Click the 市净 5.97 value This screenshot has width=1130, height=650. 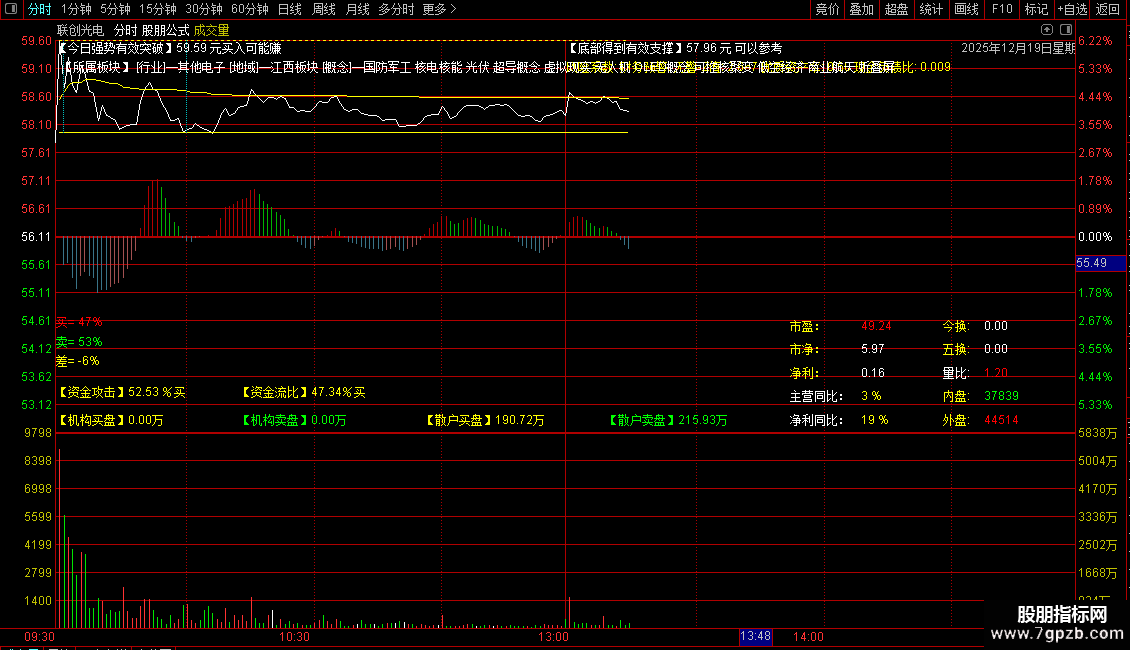[x=872, y=349]
